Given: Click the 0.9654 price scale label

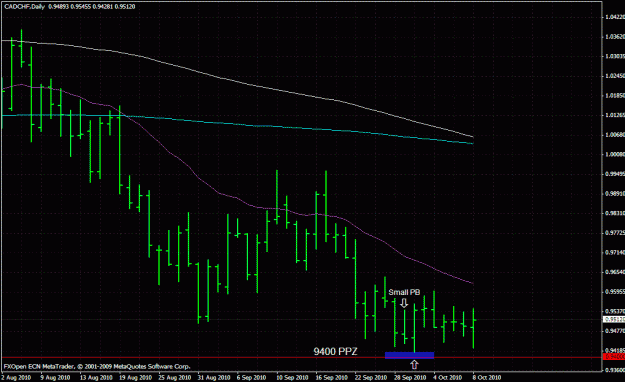Looking at the screenshot, I should pyautogui.click(x=614, y=272).
